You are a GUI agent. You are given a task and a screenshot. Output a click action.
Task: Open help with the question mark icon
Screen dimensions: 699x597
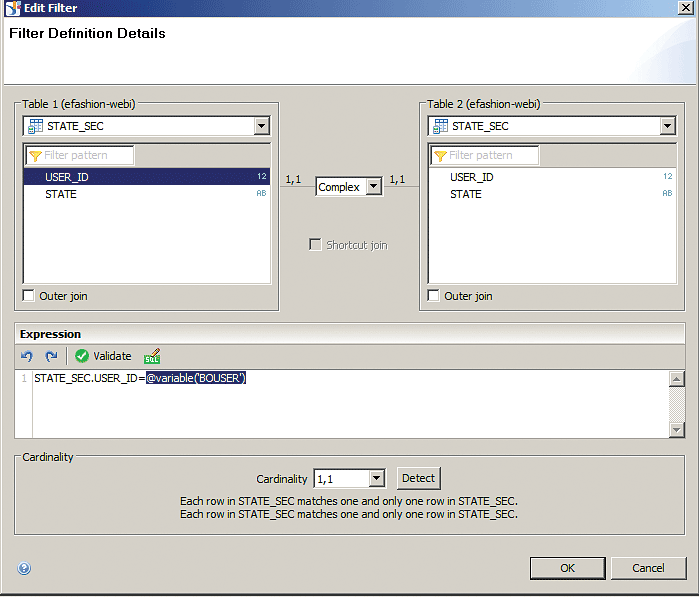(24, 568)
